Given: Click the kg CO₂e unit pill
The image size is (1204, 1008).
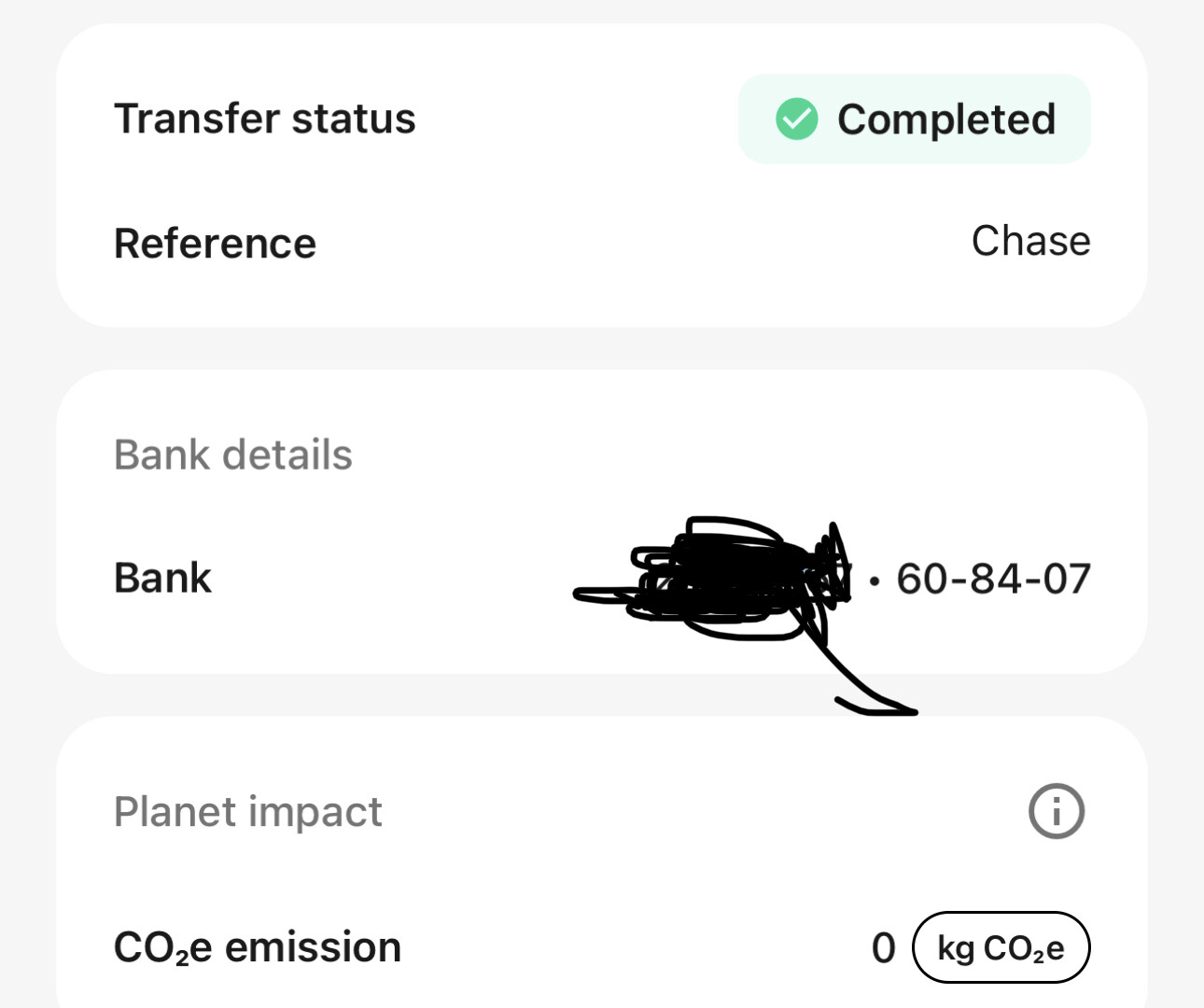Looking at the screenshot, I should pos(1001,947).
